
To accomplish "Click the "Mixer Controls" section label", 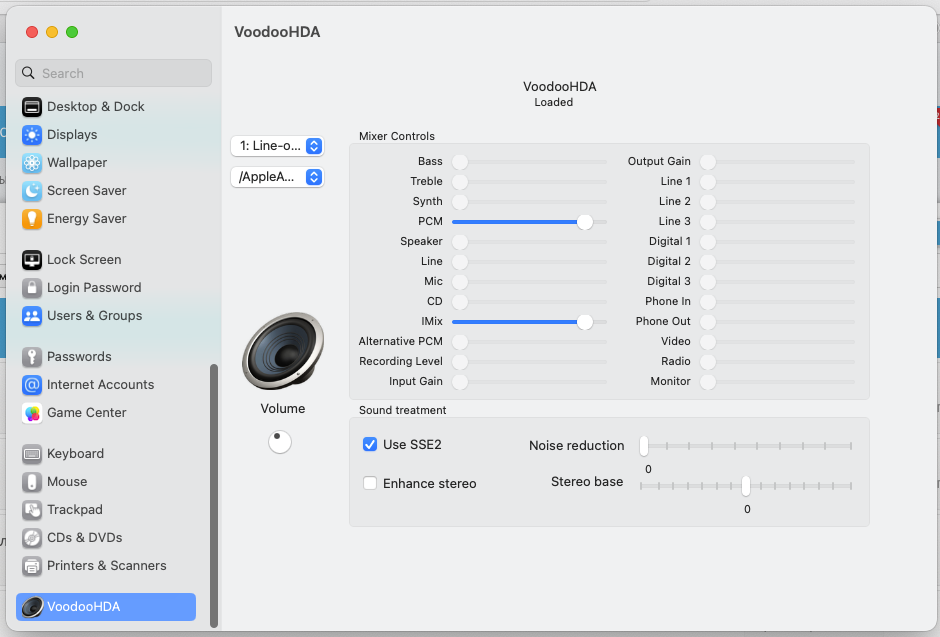I will pos(397,136).
